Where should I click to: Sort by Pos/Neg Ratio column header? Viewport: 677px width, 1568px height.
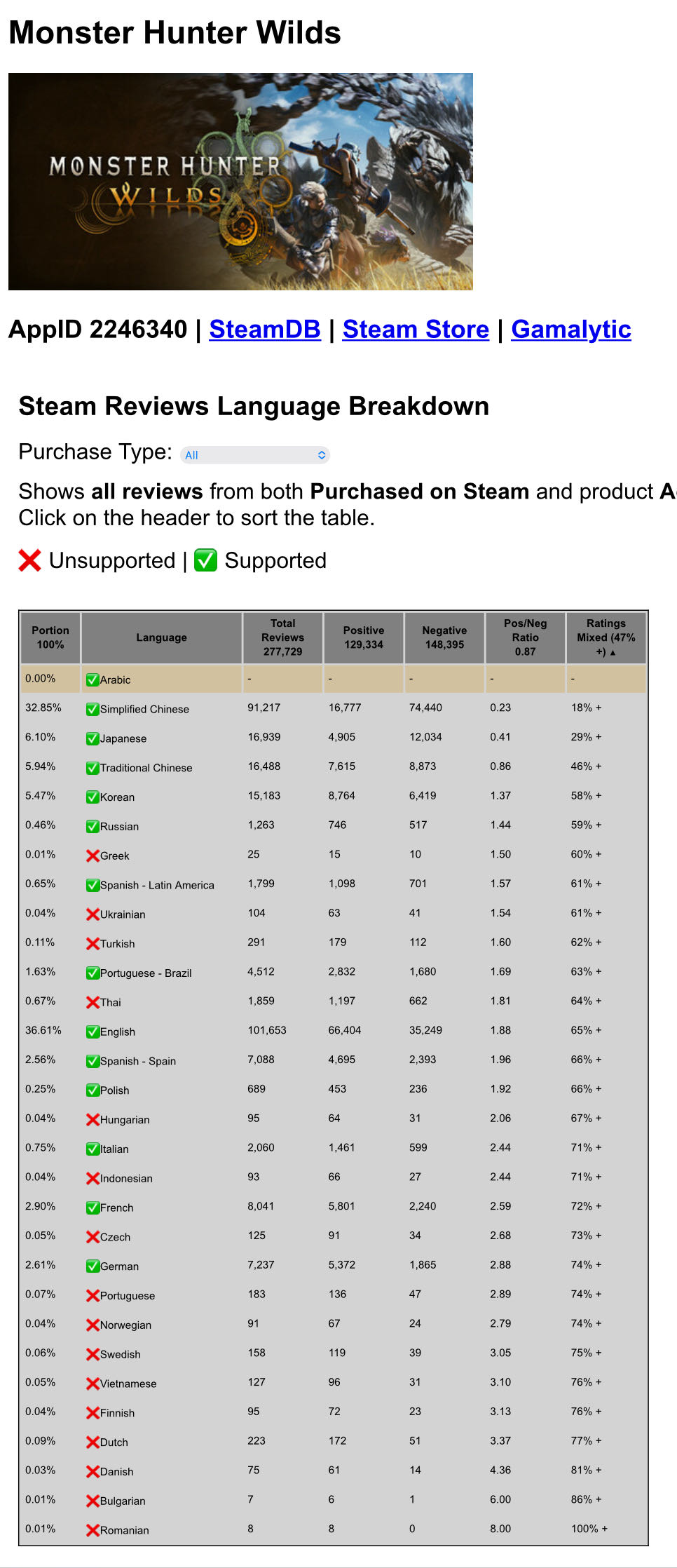click(525, 637)
